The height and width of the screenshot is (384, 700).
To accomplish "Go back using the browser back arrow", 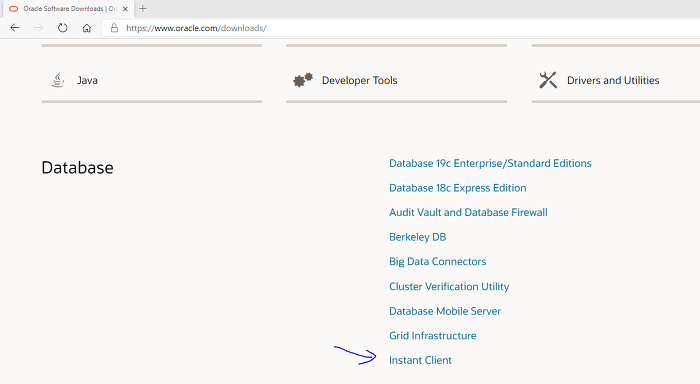I will point(15,28).
